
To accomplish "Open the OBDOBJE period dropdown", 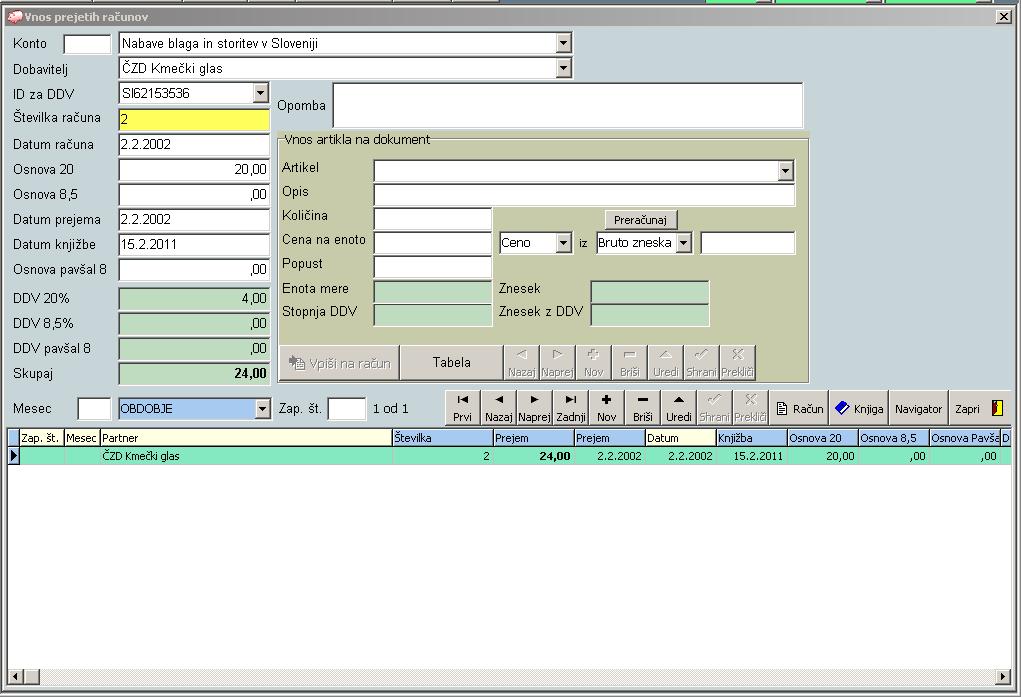I will (x=262, y=408).
